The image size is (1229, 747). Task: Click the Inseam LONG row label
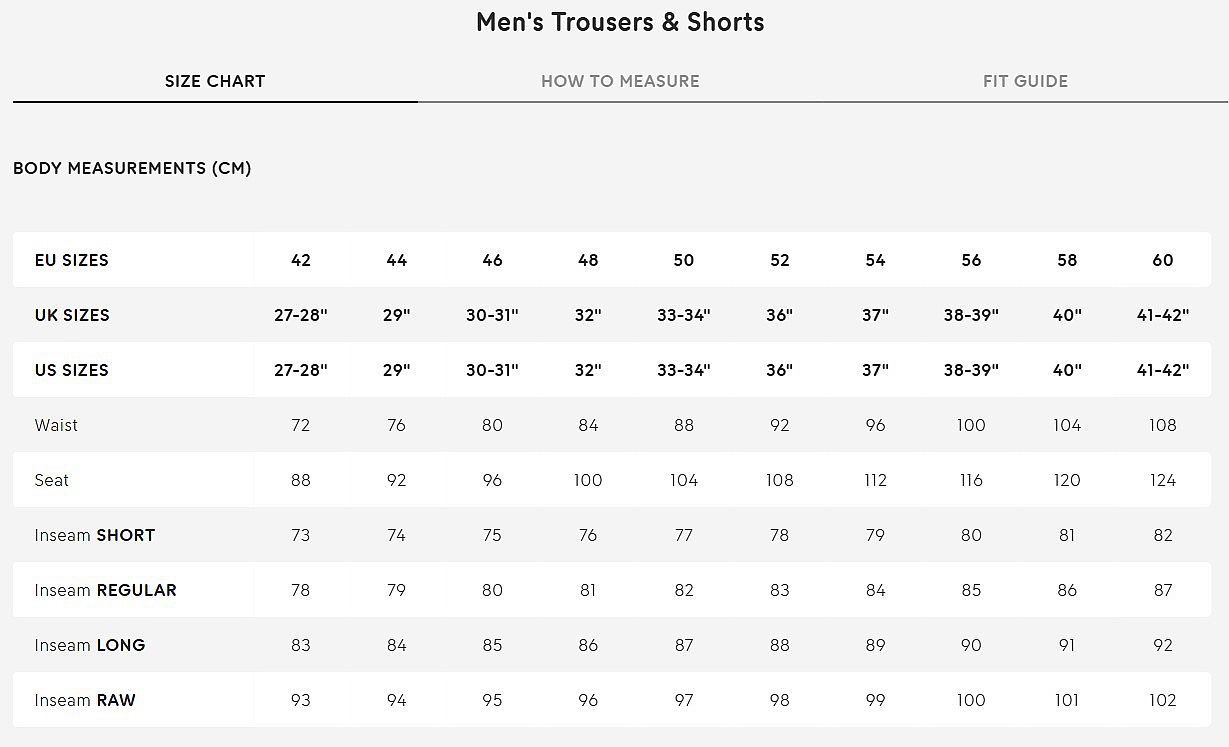[x=90, y=645]
